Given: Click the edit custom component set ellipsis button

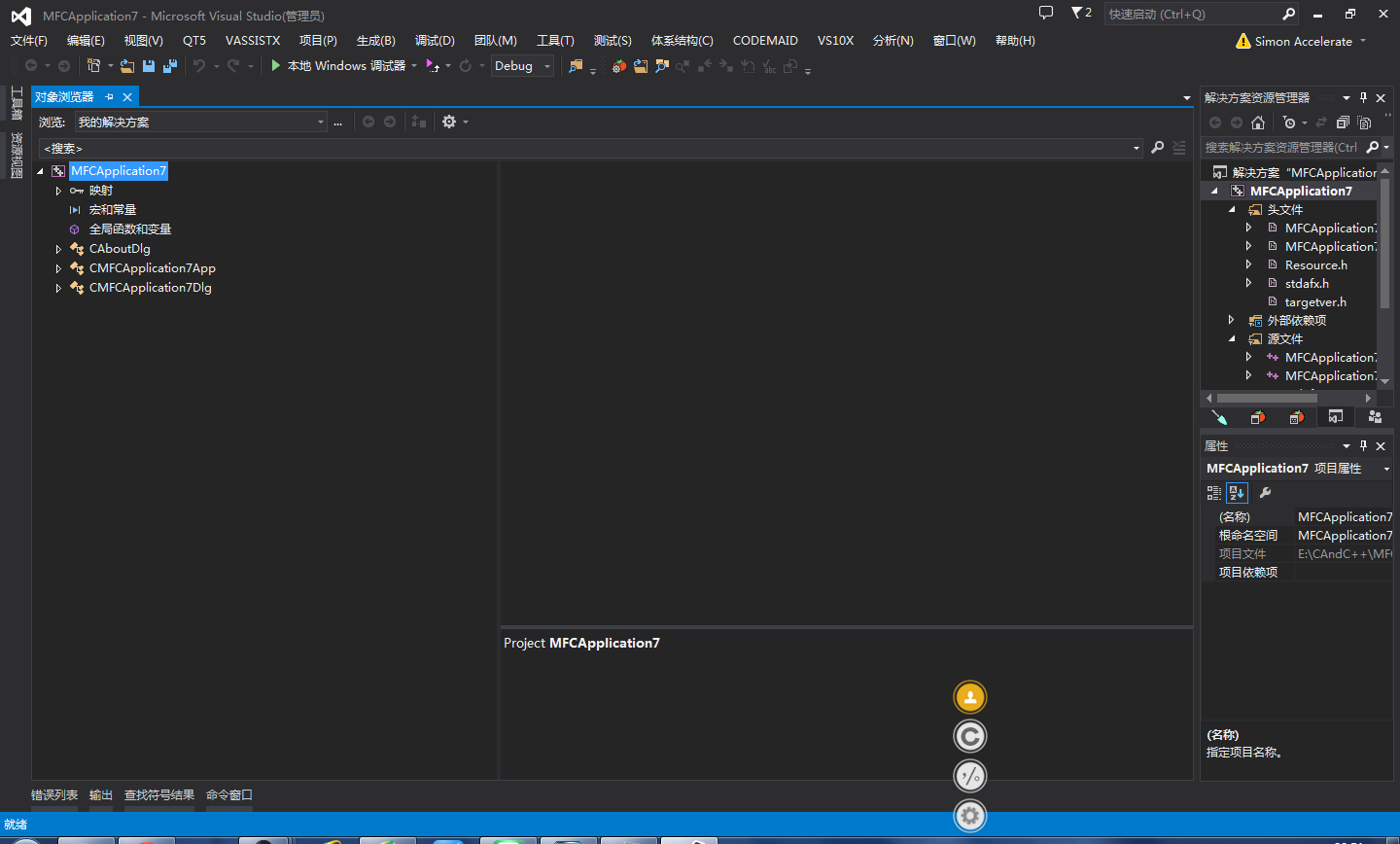Looking at the screenshot, I should click(337, 122).
